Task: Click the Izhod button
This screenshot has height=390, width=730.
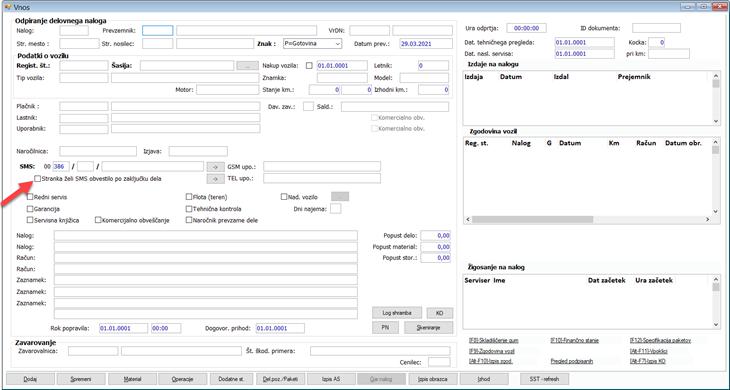Action: tap(484, 379)
